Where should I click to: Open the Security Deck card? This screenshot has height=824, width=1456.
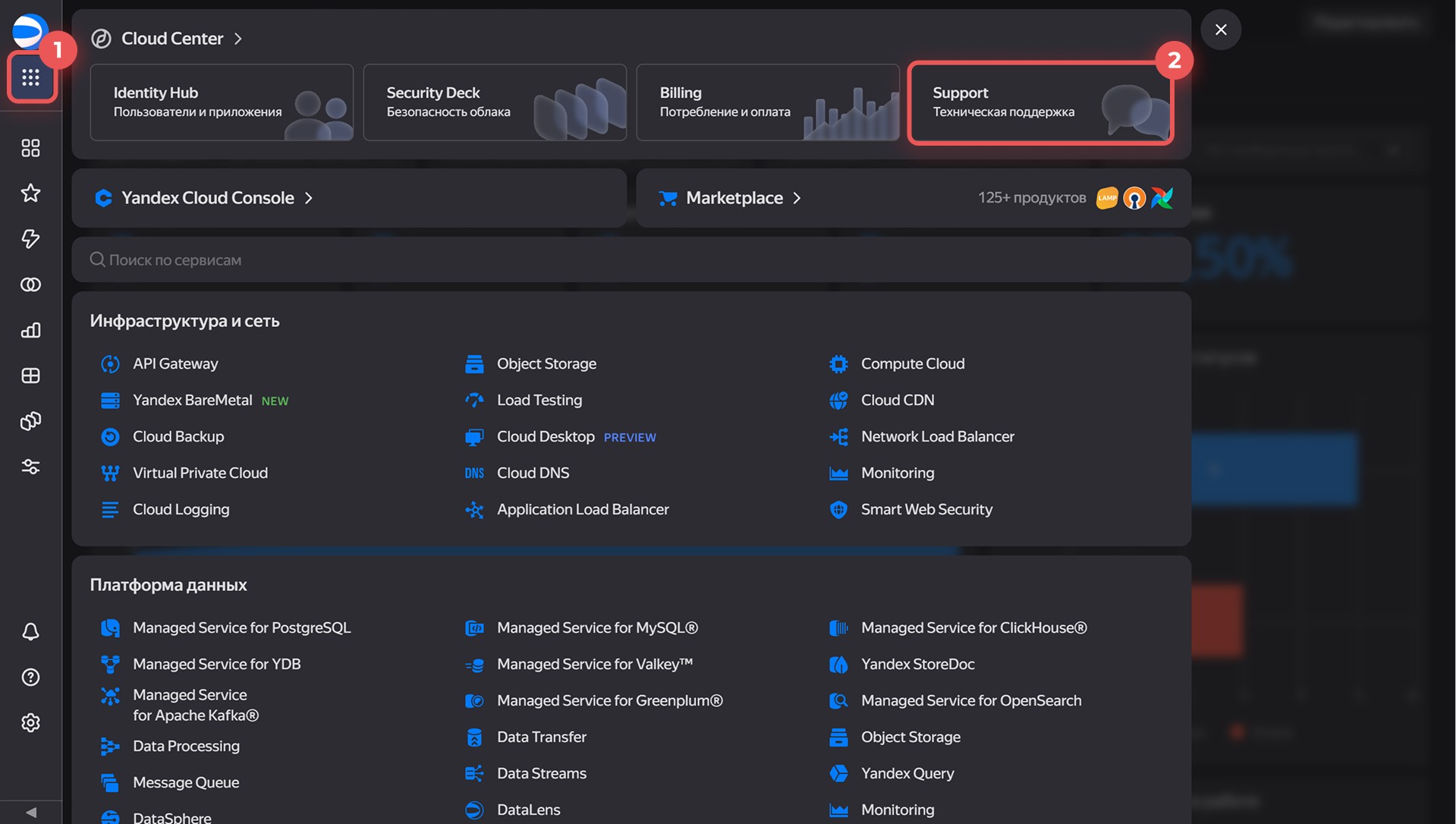[x=495, y=102]
